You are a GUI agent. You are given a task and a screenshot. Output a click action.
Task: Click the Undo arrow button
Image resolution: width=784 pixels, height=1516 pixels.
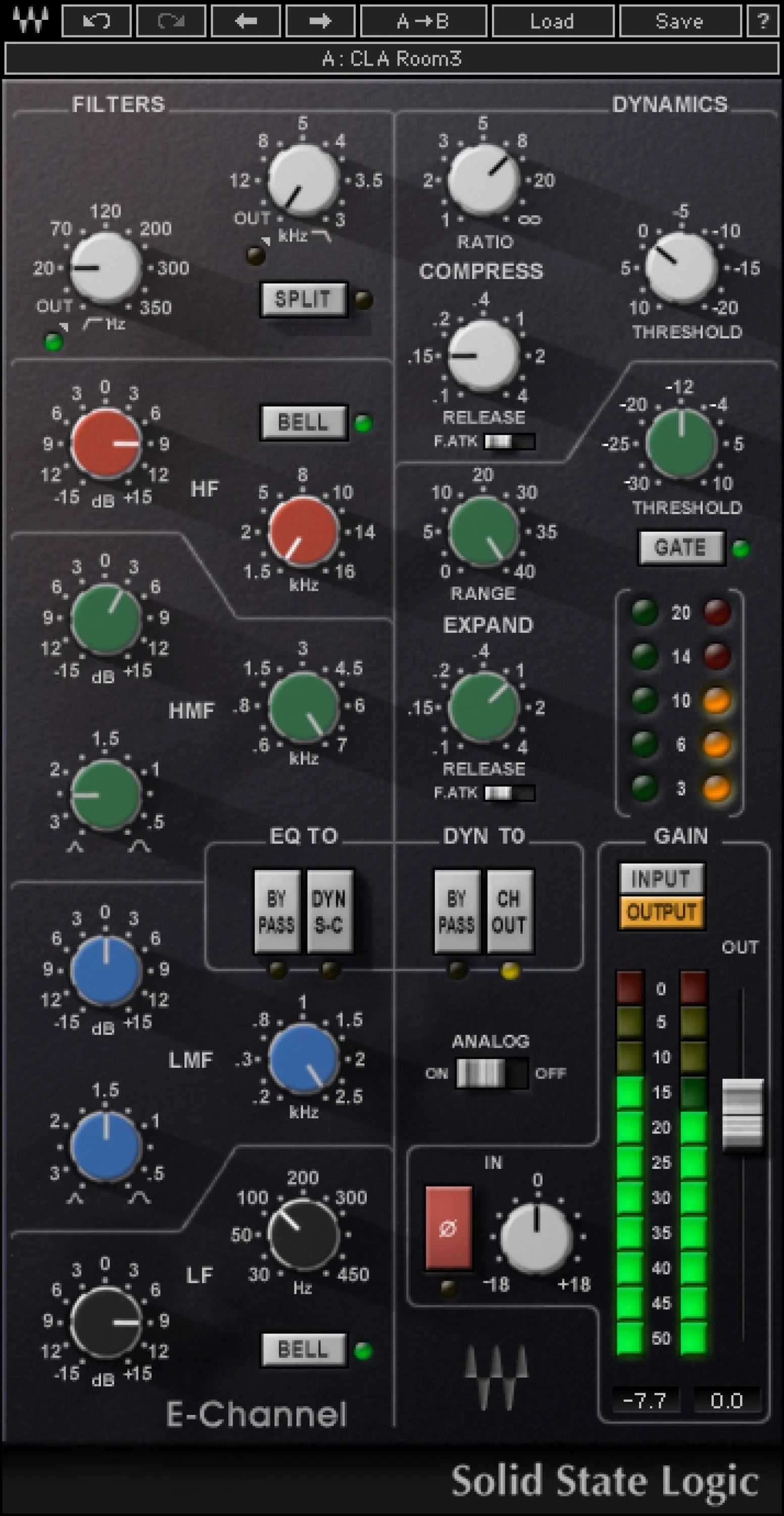click(x=96, y=21)
